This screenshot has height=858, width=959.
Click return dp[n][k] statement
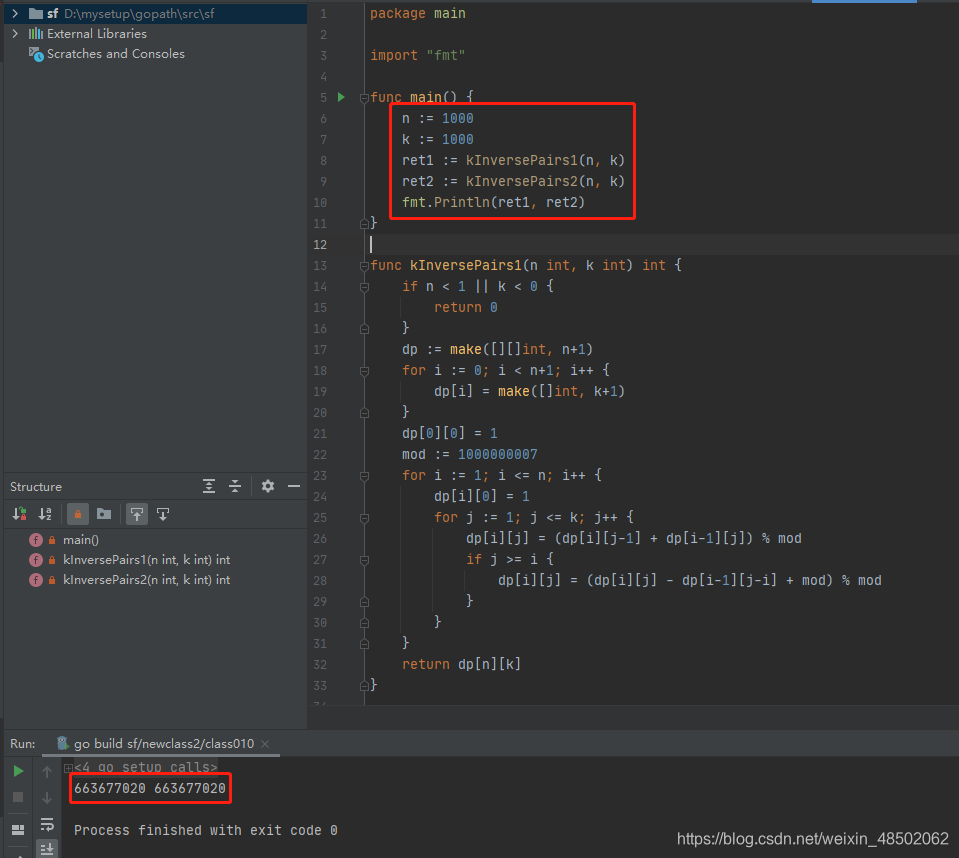point(462,664)
